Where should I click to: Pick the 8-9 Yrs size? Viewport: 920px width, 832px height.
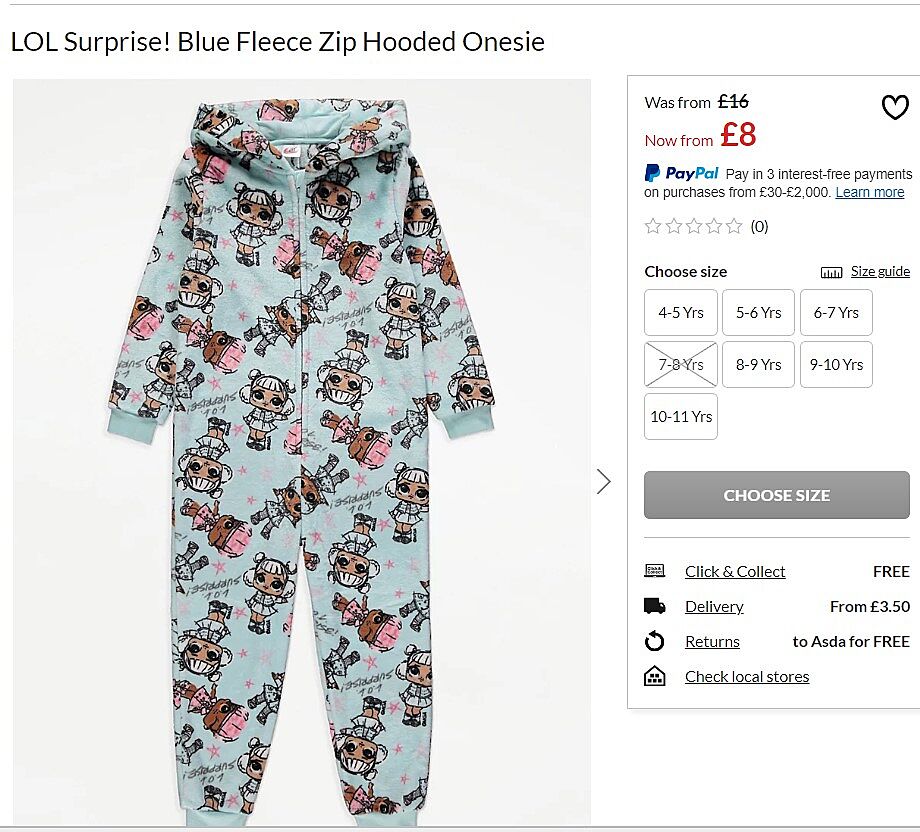(x=758, y=364)
